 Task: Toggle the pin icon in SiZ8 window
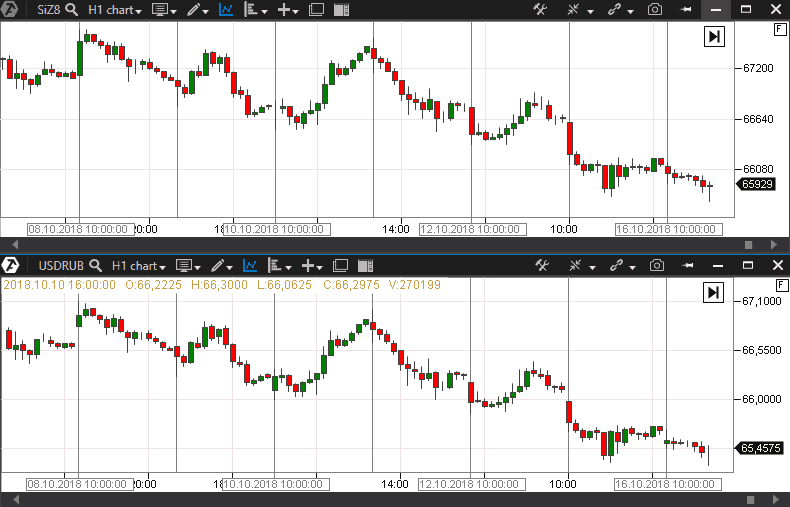(685, 10)
